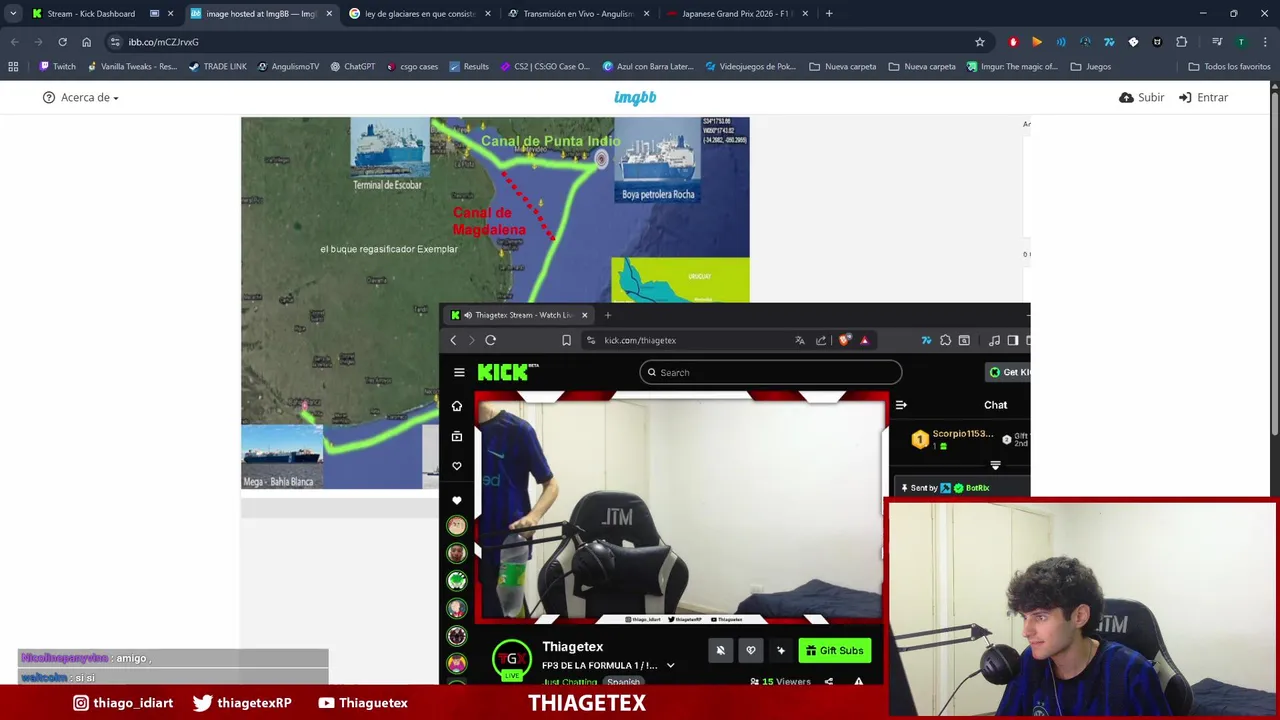Image resolution: width=1280 pixels, height=720 pixels.
Task: Close the image hosted at ImgBB tab
Action: pyautogui.click(x=329, y=14)
